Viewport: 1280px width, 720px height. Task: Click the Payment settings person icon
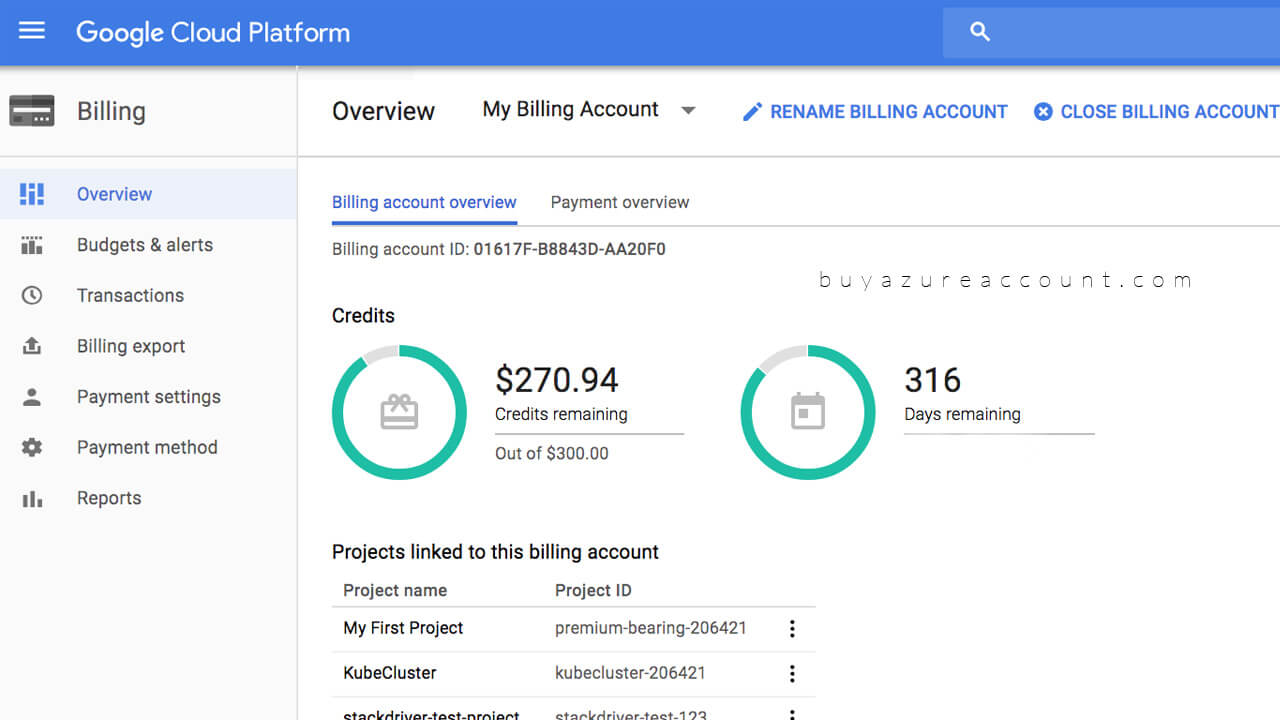32,397
